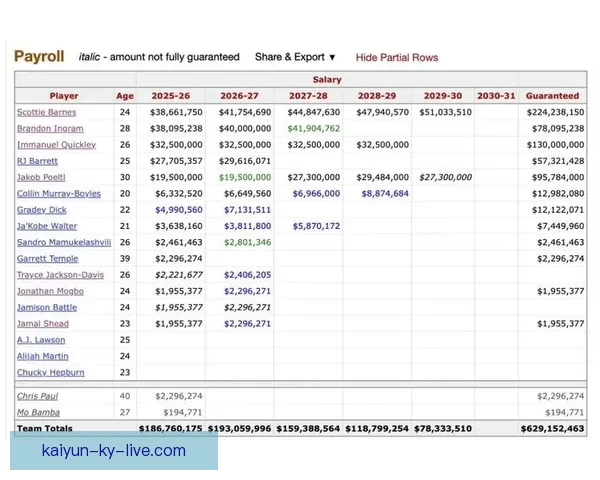
Task: Sort by the 2026-27 column header
Action: tap(240, 96)
